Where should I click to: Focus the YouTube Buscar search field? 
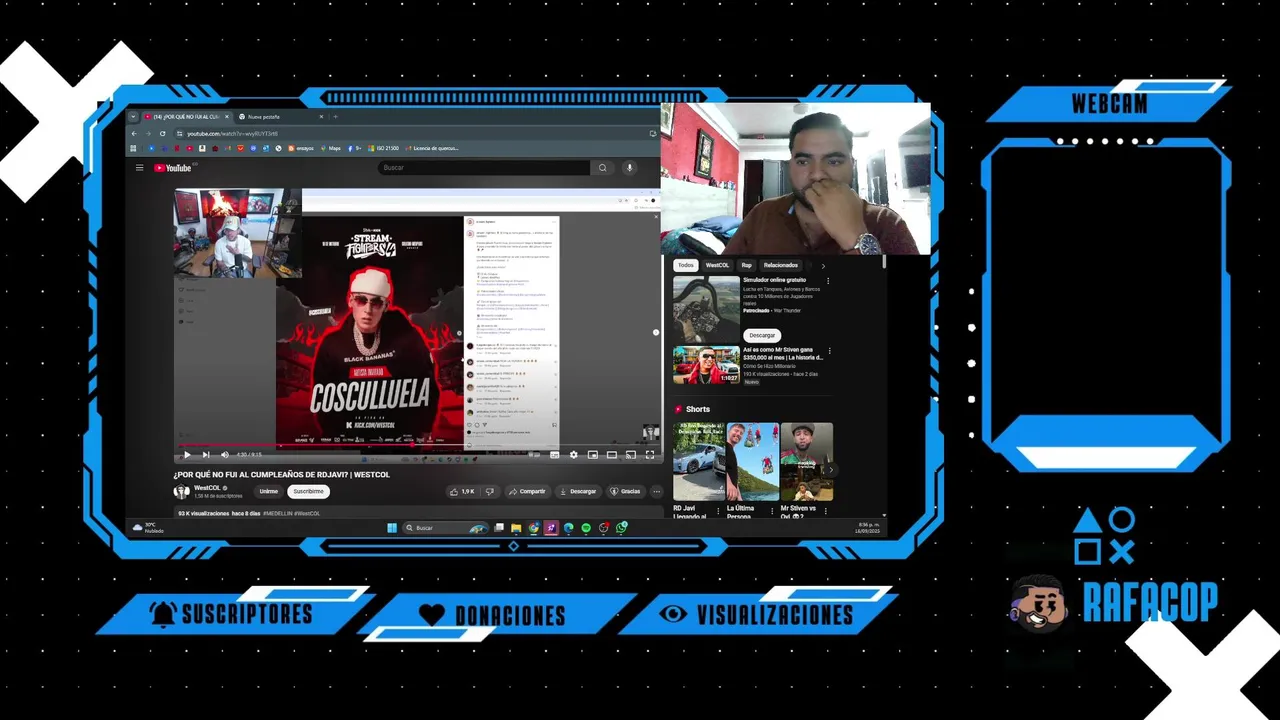[x=484, y=168]
